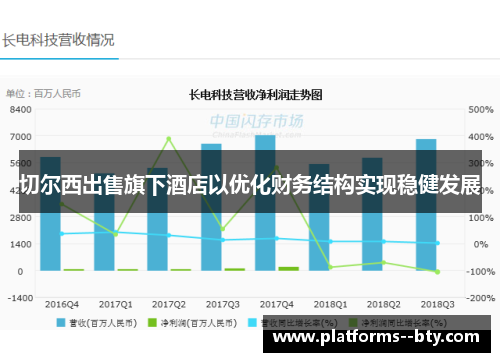Click the 2018Q3 blue revenue bar

(426, 205)
